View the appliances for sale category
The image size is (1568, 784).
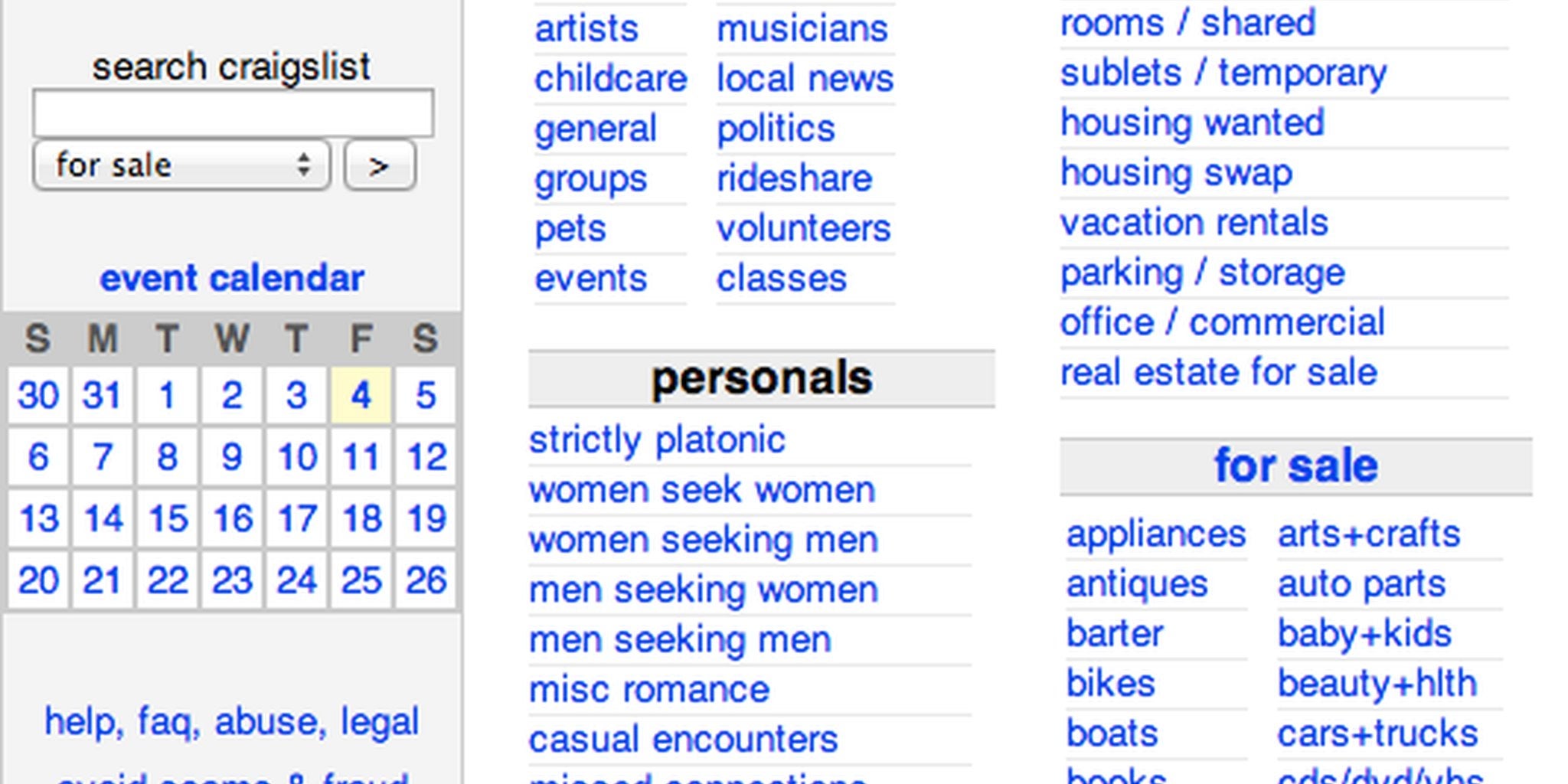tap(1156, 534)
